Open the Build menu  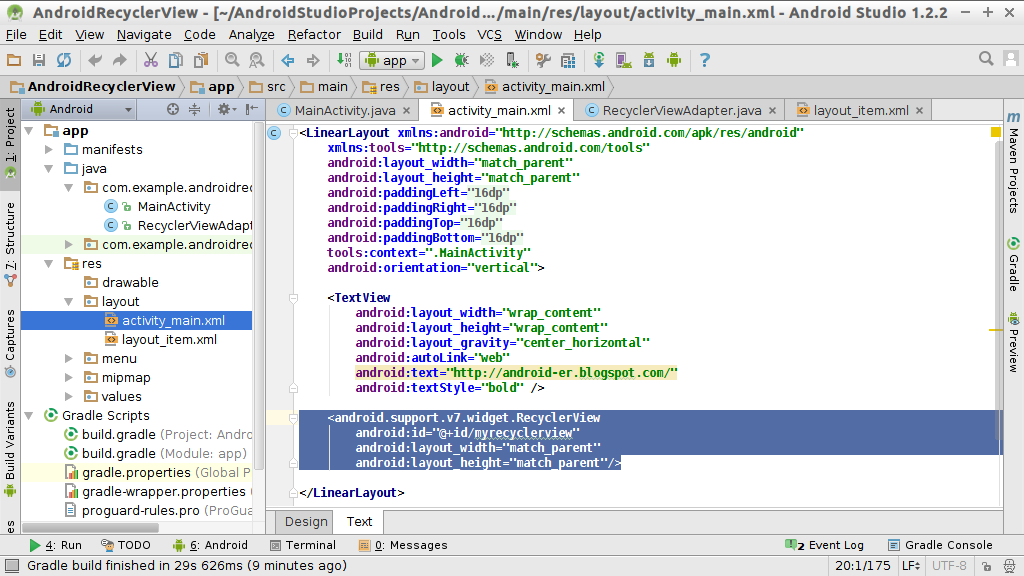(368, 35)
